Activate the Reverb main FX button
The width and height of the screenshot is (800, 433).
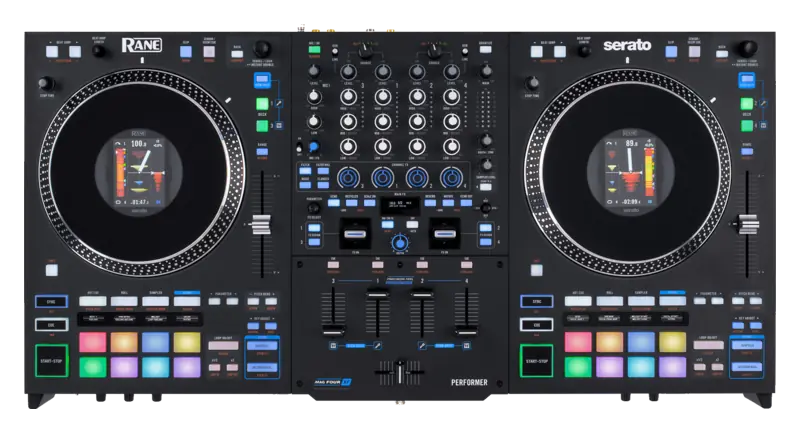(x=430, y=202)
